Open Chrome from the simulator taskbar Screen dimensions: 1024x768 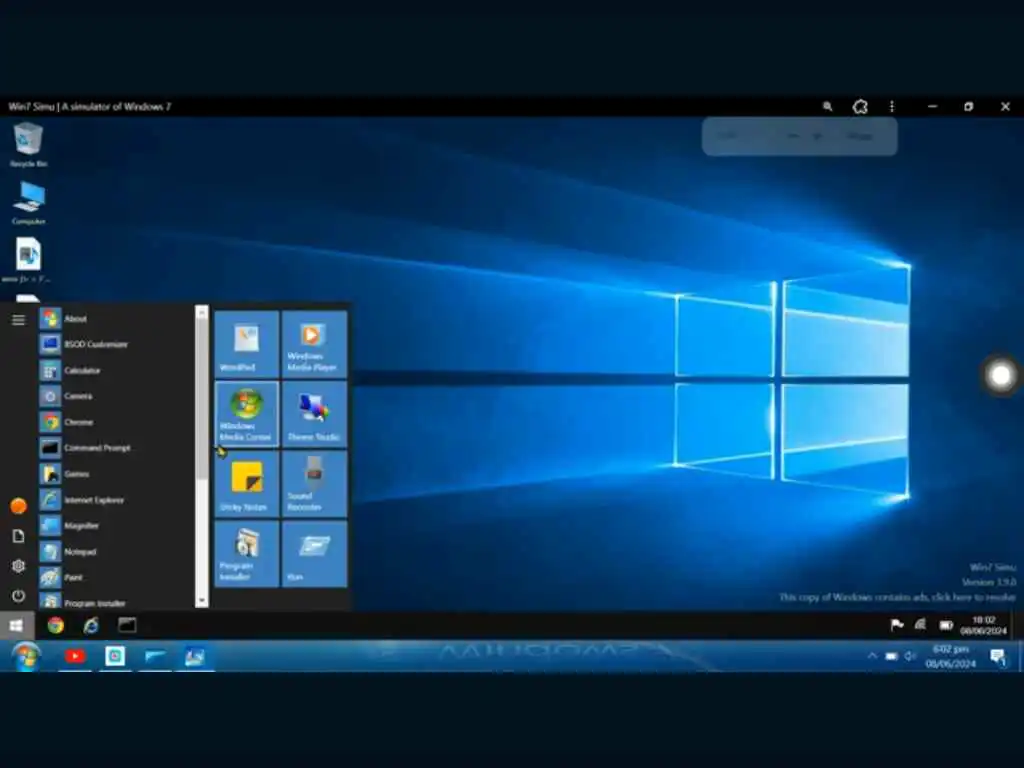click(56, 626)
